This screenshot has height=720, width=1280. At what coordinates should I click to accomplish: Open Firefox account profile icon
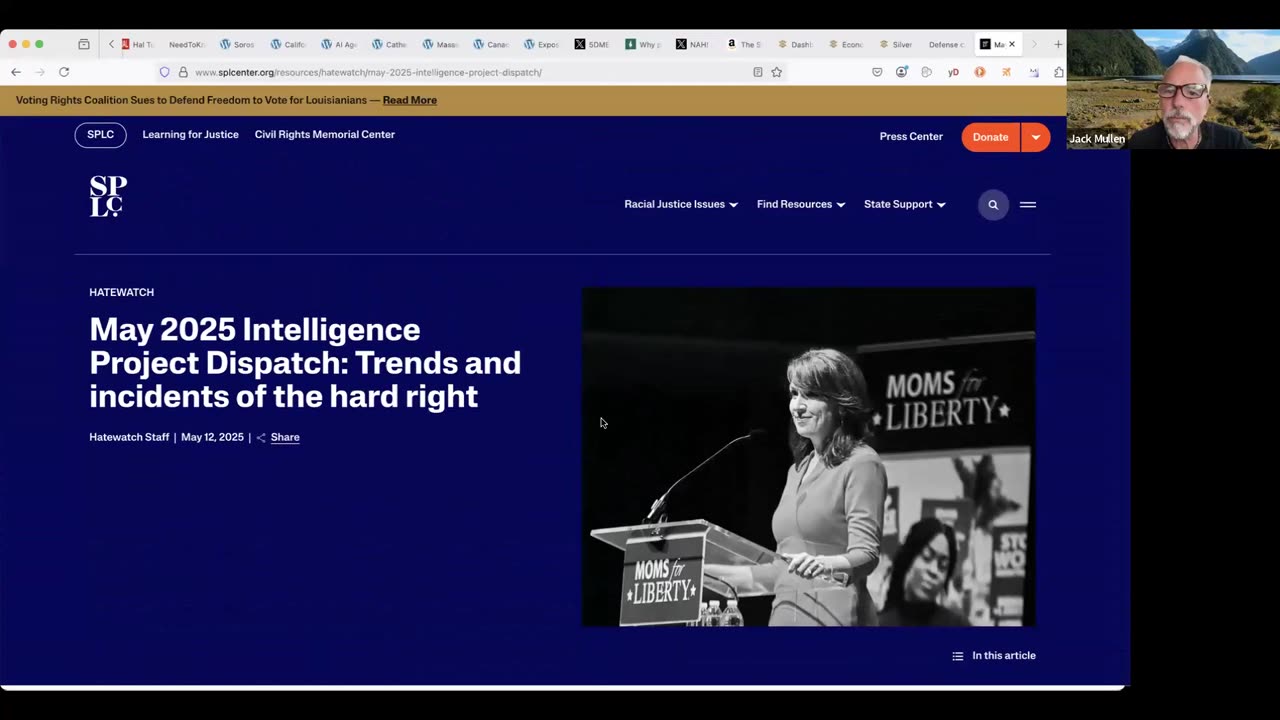[x=902, y=72]
